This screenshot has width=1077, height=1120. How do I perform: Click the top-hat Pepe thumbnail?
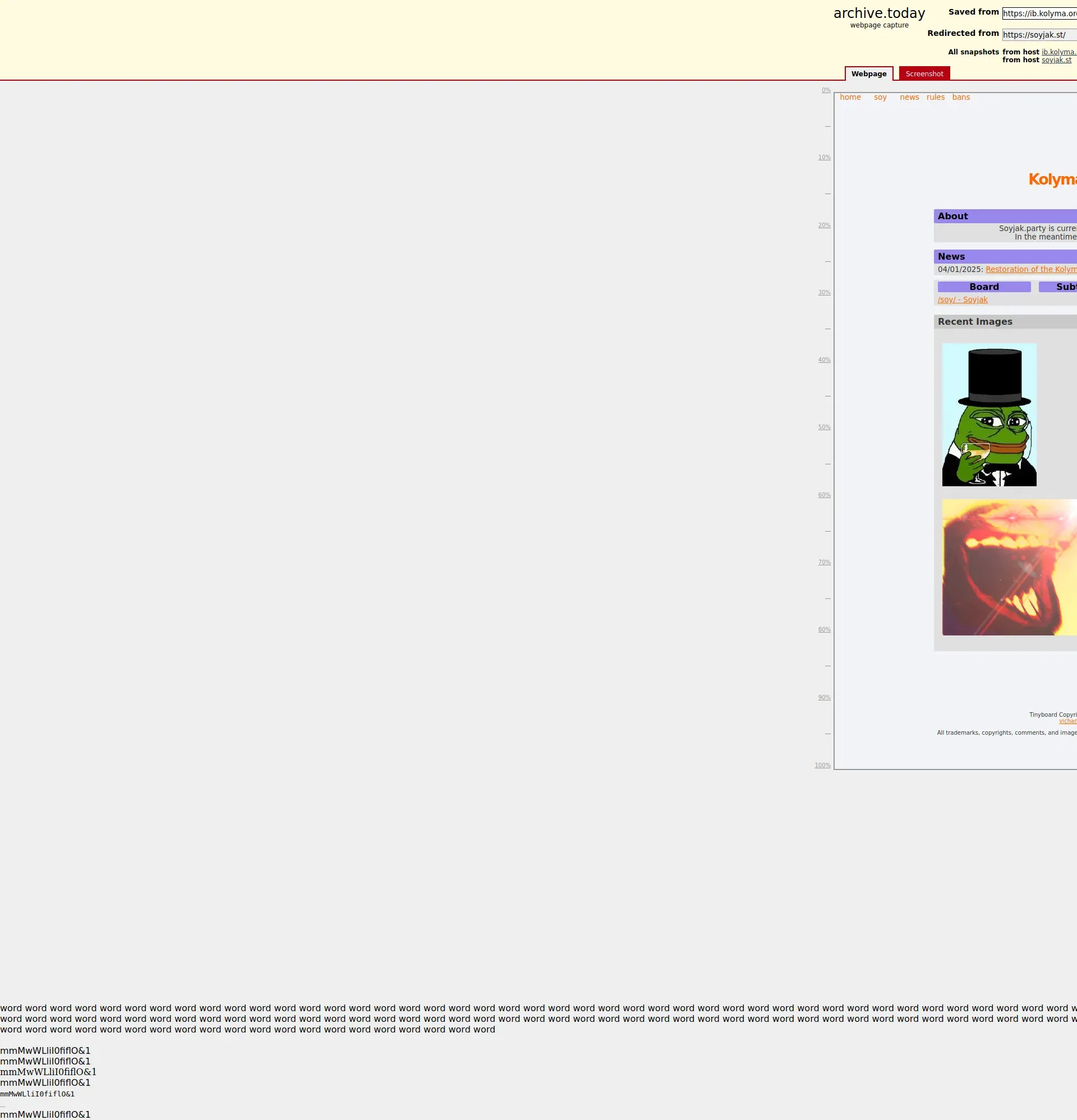point(988,414)
